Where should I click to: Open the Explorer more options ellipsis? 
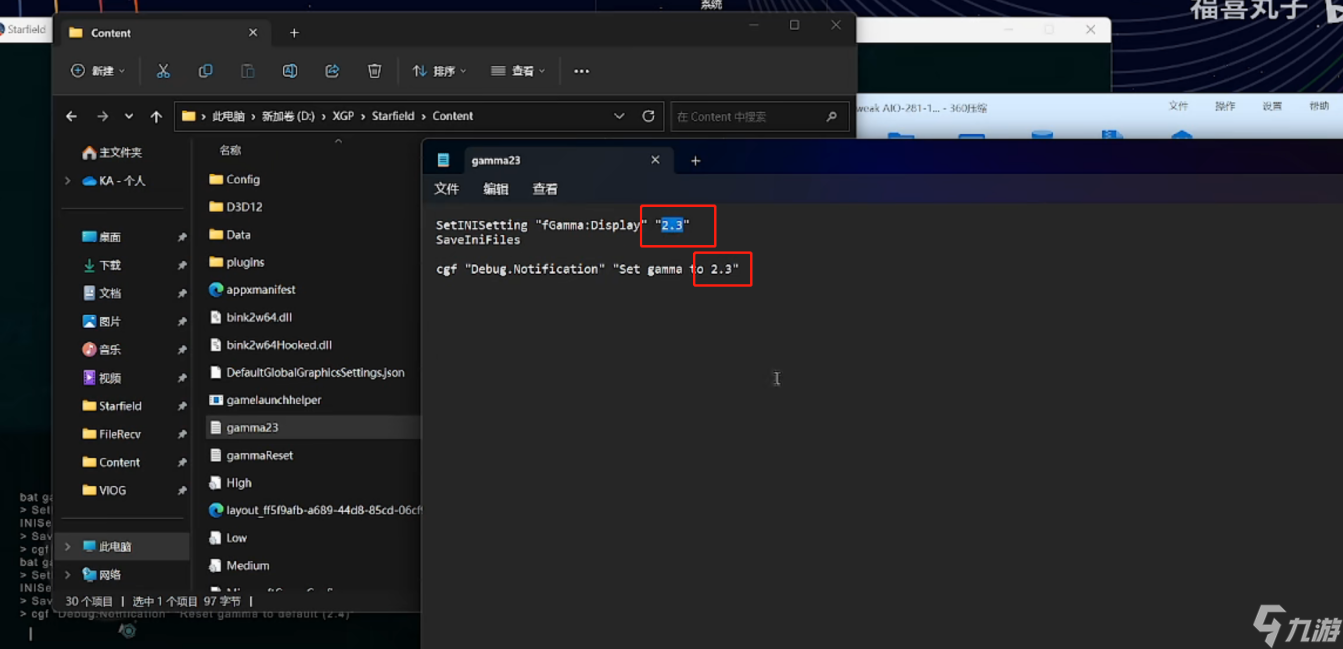coord(581,71)
